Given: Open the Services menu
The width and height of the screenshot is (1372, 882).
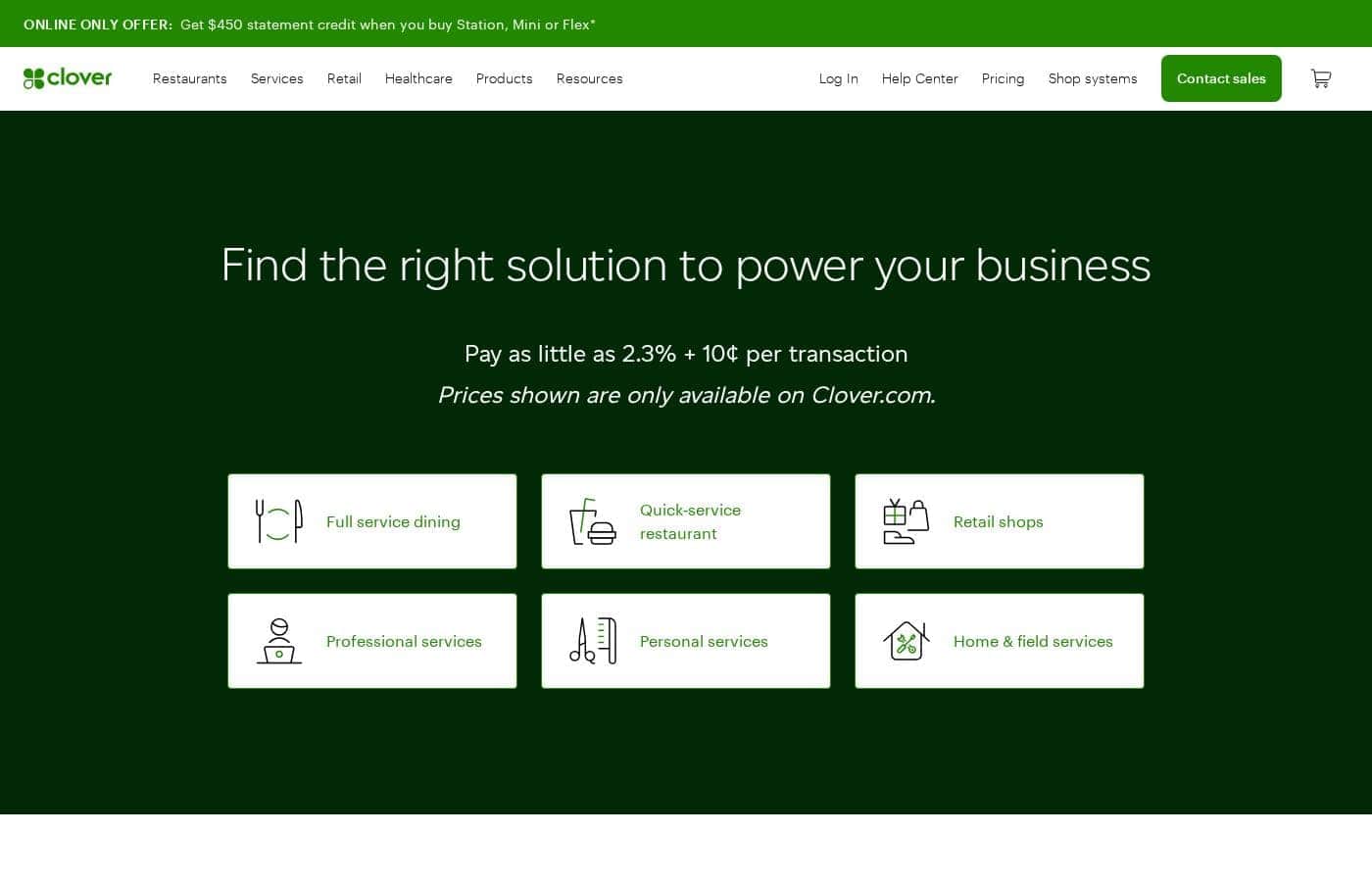Looking at the screenshot, I should click(x=277, y=78).
